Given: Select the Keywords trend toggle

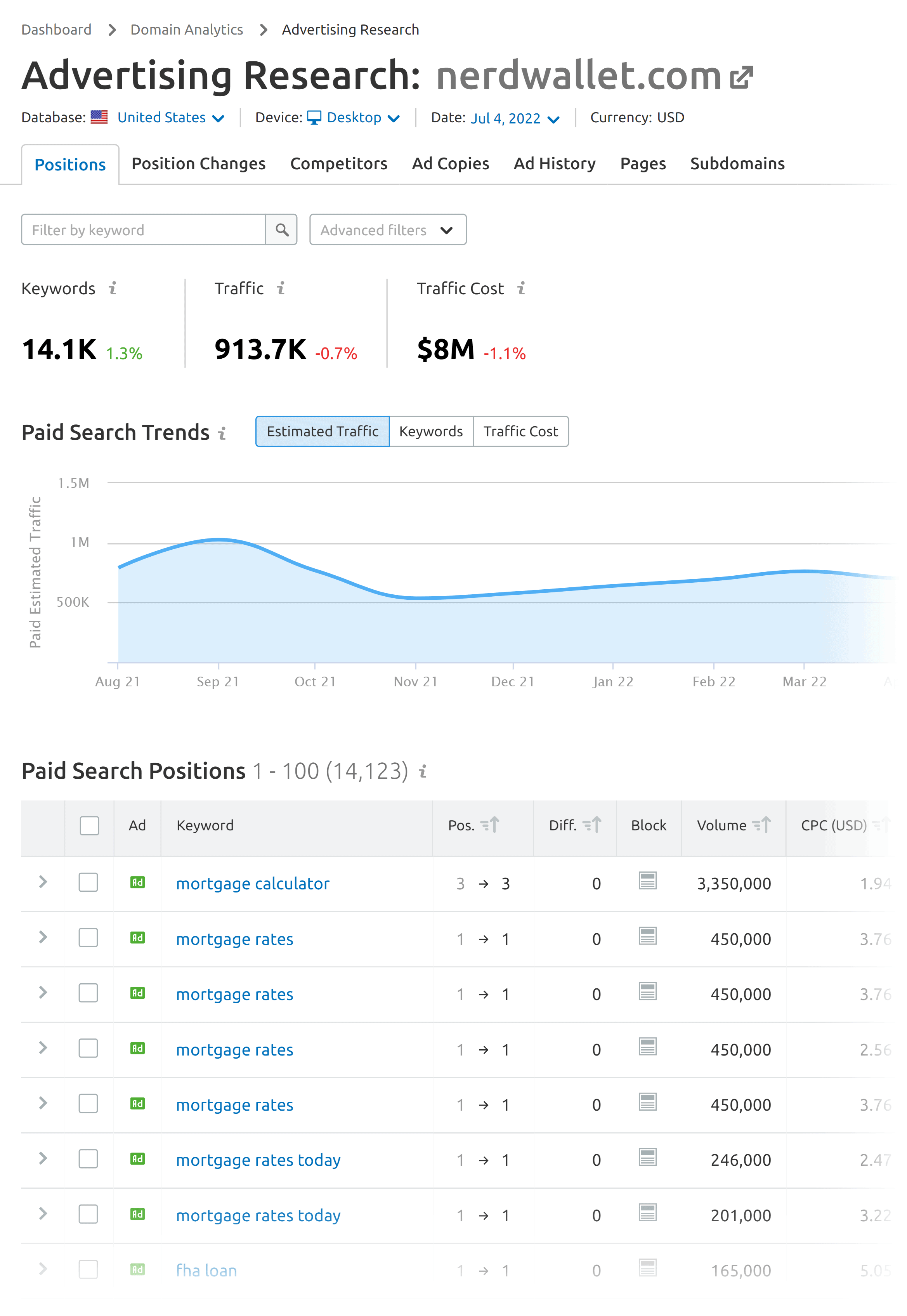Looking at the screenshot, I should (431, 431).
